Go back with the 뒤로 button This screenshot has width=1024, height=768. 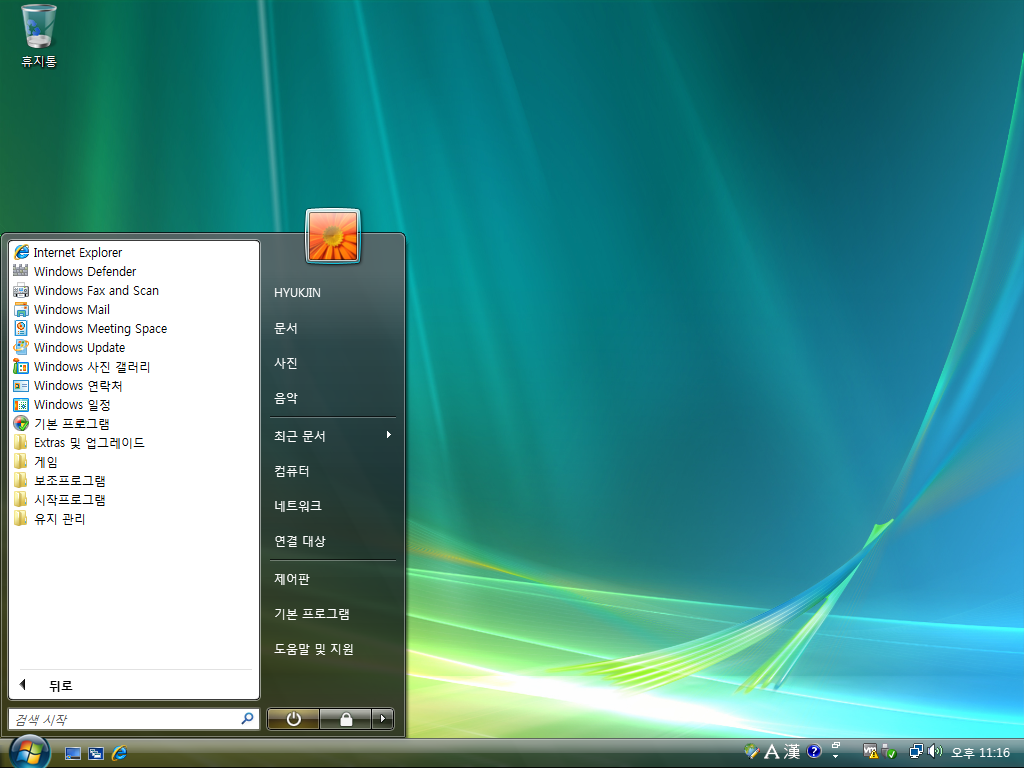(134, 685)
